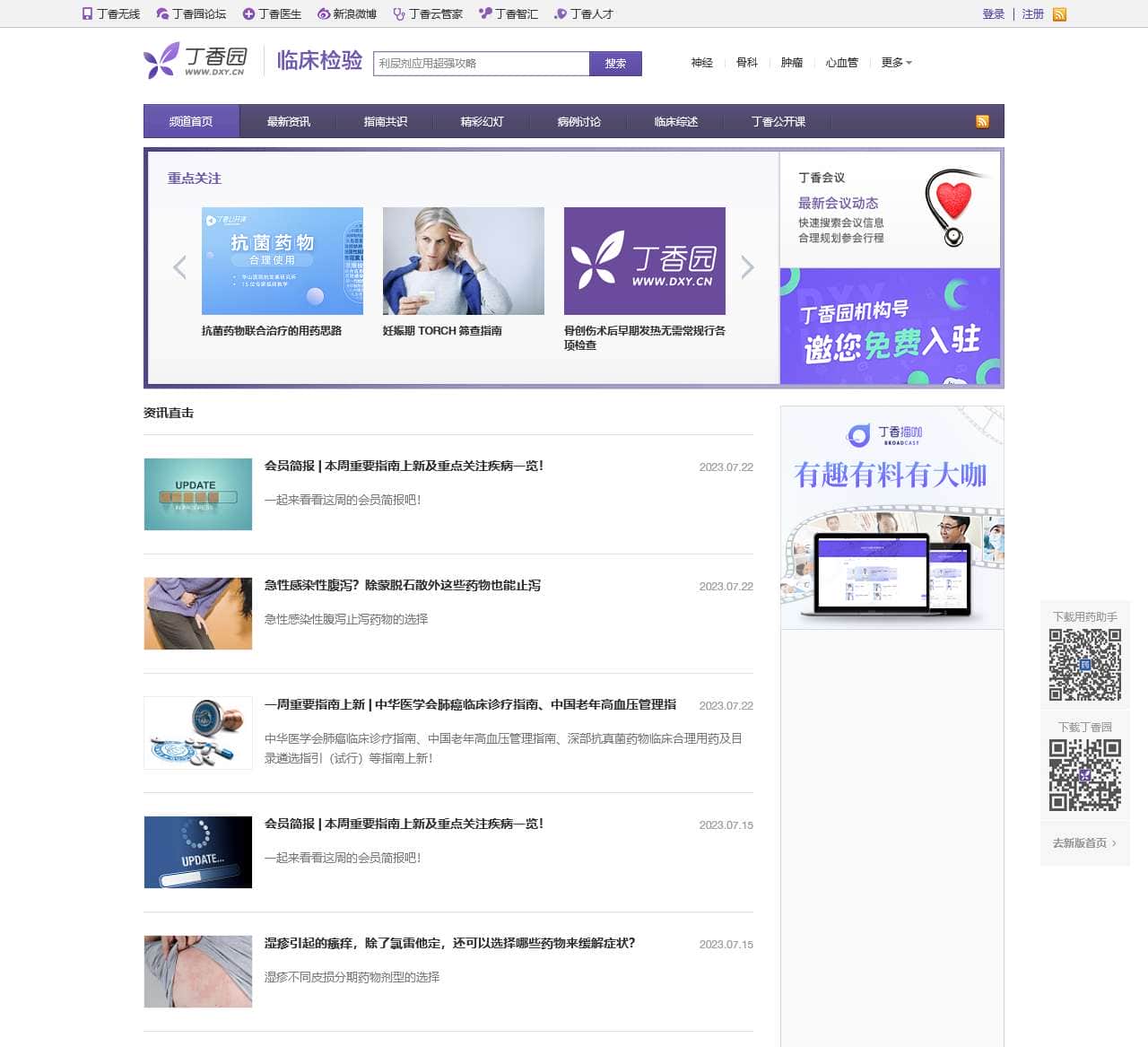Open the 丁香播咖 有趣有料有大咖 banner
1148x1047 pixels.
click(x=892, y=518)
